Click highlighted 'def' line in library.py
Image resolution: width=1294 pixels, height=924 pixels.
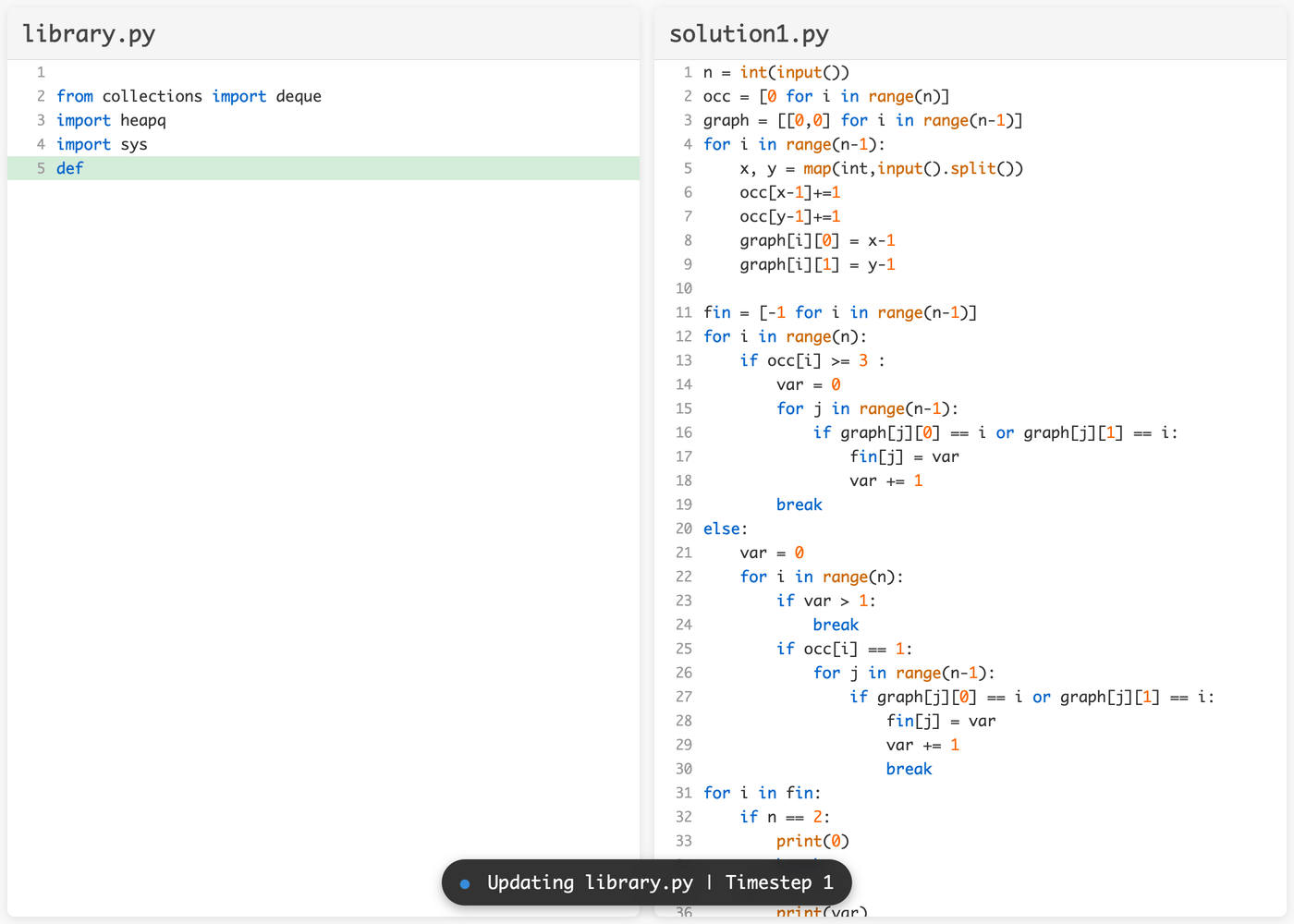point(323,168)
